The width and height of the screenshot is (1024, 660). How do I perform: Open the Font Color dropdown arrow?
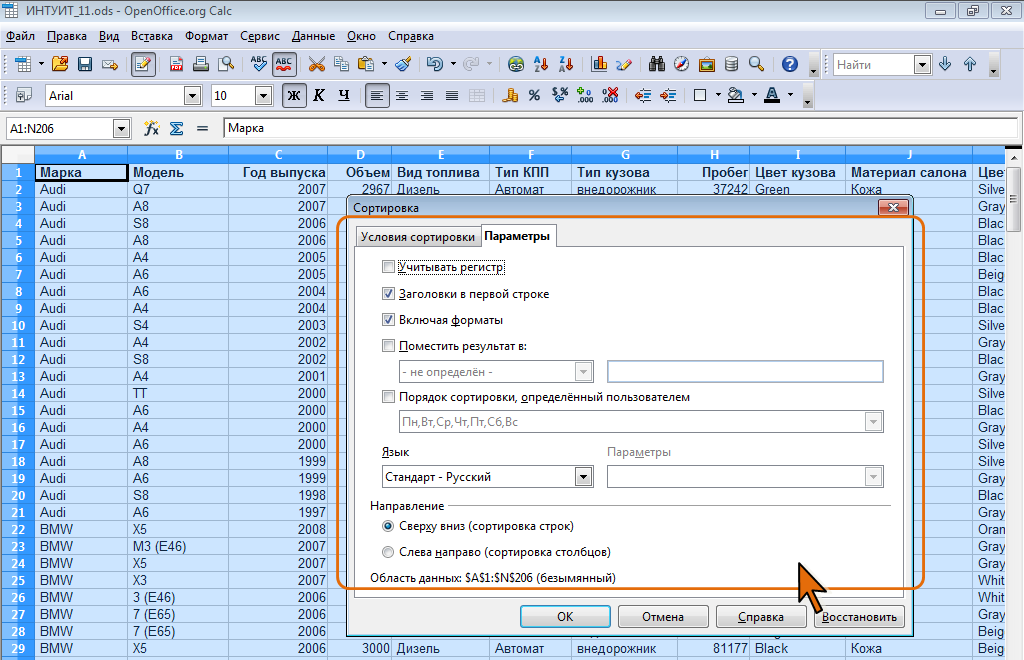click(790, 95)
